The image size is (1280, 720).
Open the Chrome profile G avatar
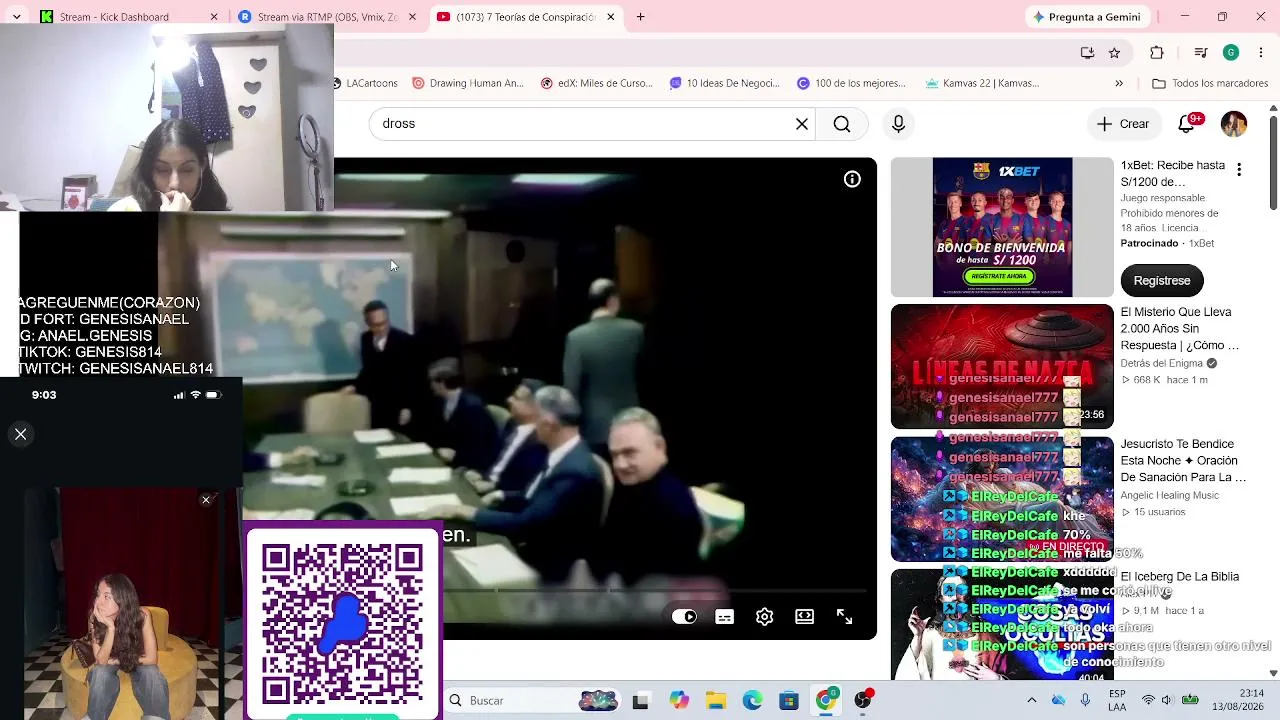pyautogui.click(x=1231, y=53)
